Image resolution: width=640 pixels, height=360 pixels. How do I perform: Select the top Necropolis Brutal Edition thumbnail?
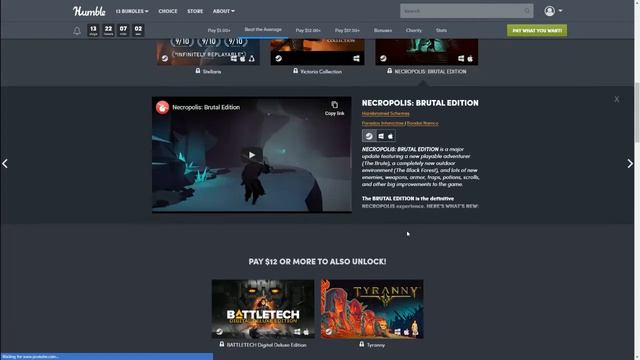point(427,52)
